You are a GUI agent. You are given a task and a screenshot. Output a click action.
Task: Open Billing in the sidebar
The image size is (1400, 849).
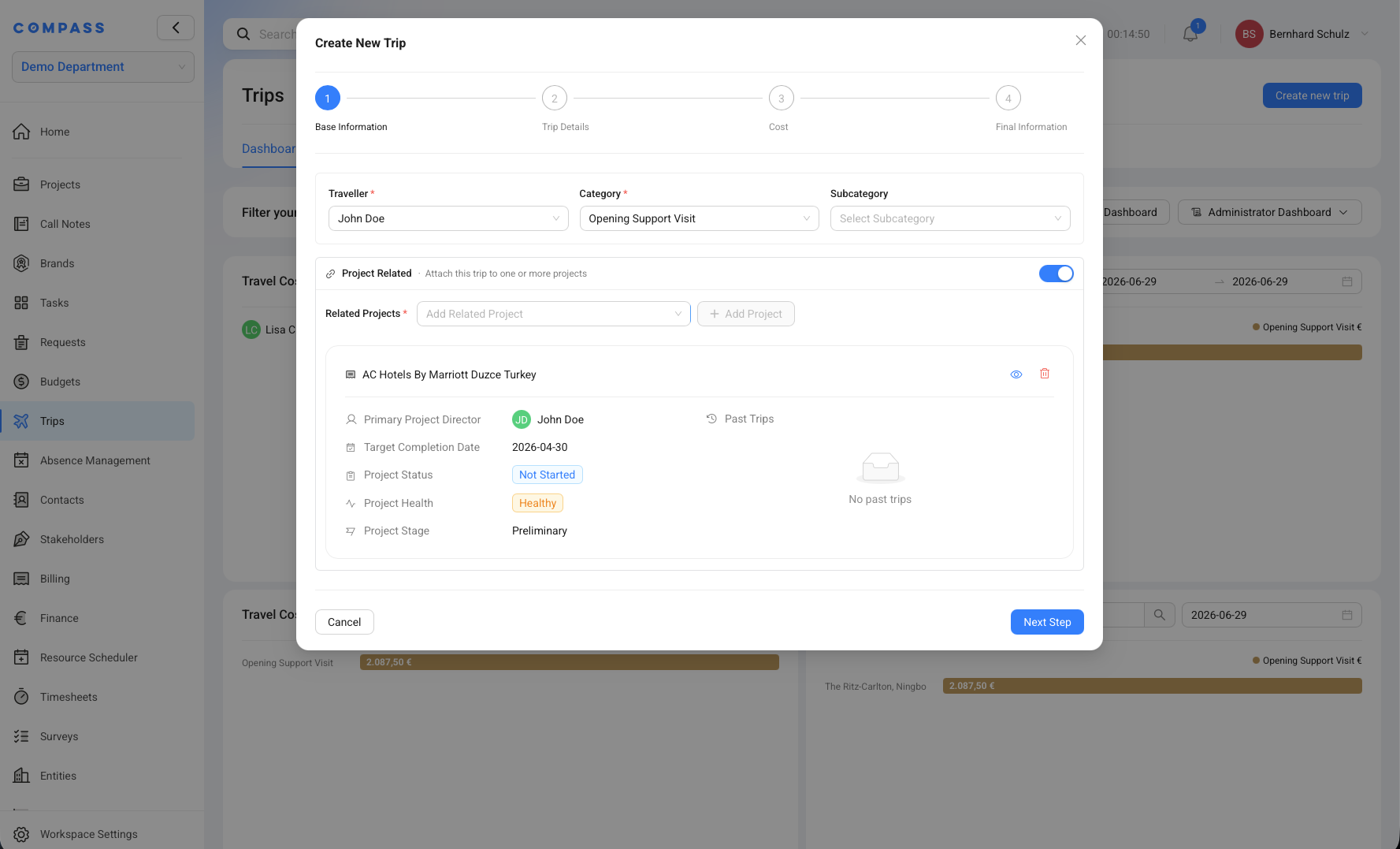tap(97, 579)
